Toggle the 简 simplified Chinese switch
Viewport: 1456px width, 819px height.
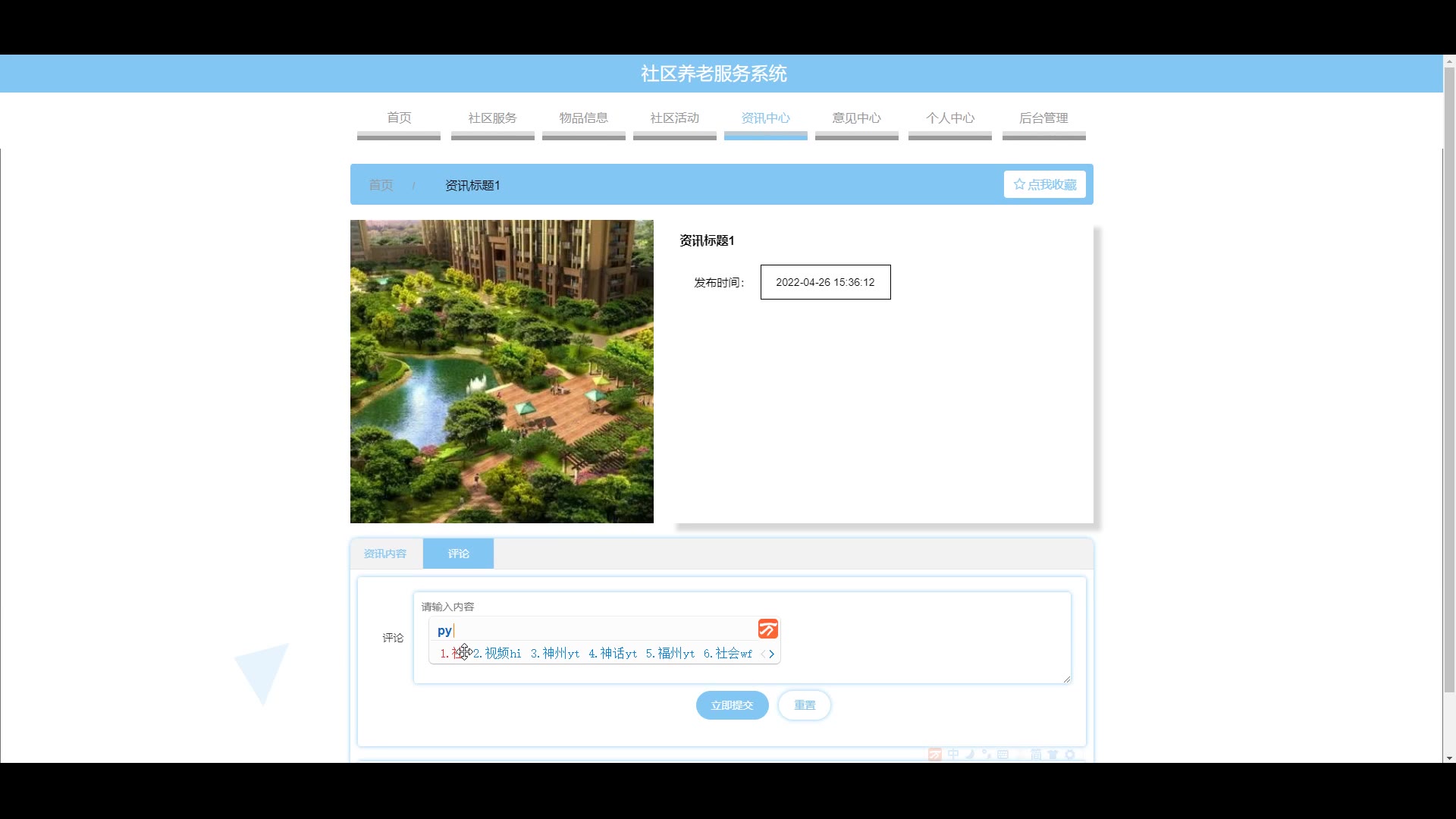pos(1036,755)
